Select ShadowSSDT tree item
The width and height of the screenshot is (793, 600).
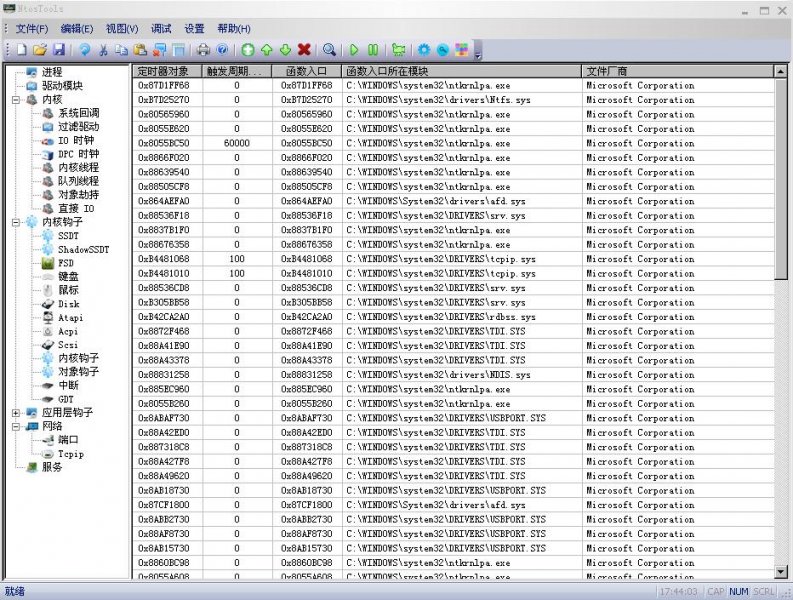[x=83, y=249]
